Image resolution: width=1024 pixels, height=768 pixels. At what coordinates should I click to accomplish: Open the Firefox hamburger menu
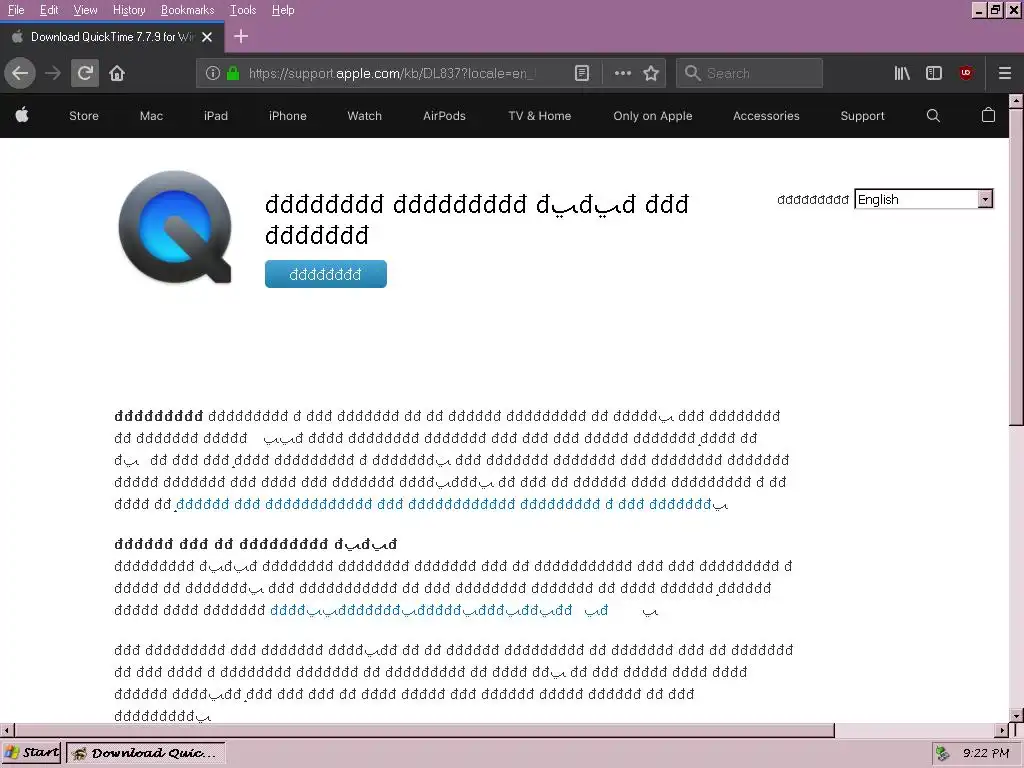coord(1005,73)
